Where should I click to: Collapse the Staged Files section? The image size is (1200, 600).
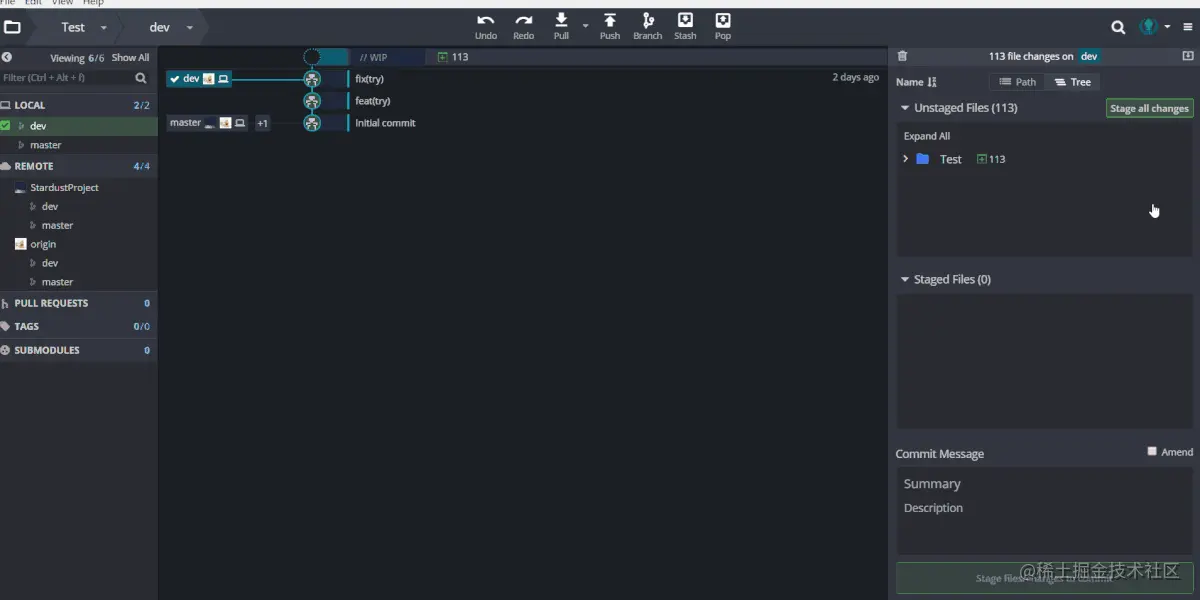(x=905, y=280)
